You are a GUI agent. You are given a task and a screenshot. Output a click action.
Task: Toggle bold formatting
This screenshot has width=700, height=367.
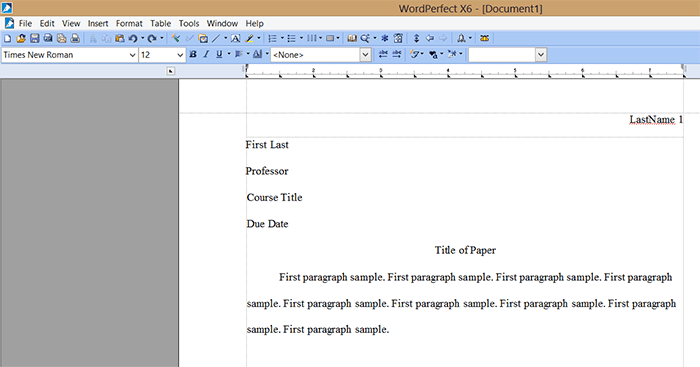tap(193, 54)
